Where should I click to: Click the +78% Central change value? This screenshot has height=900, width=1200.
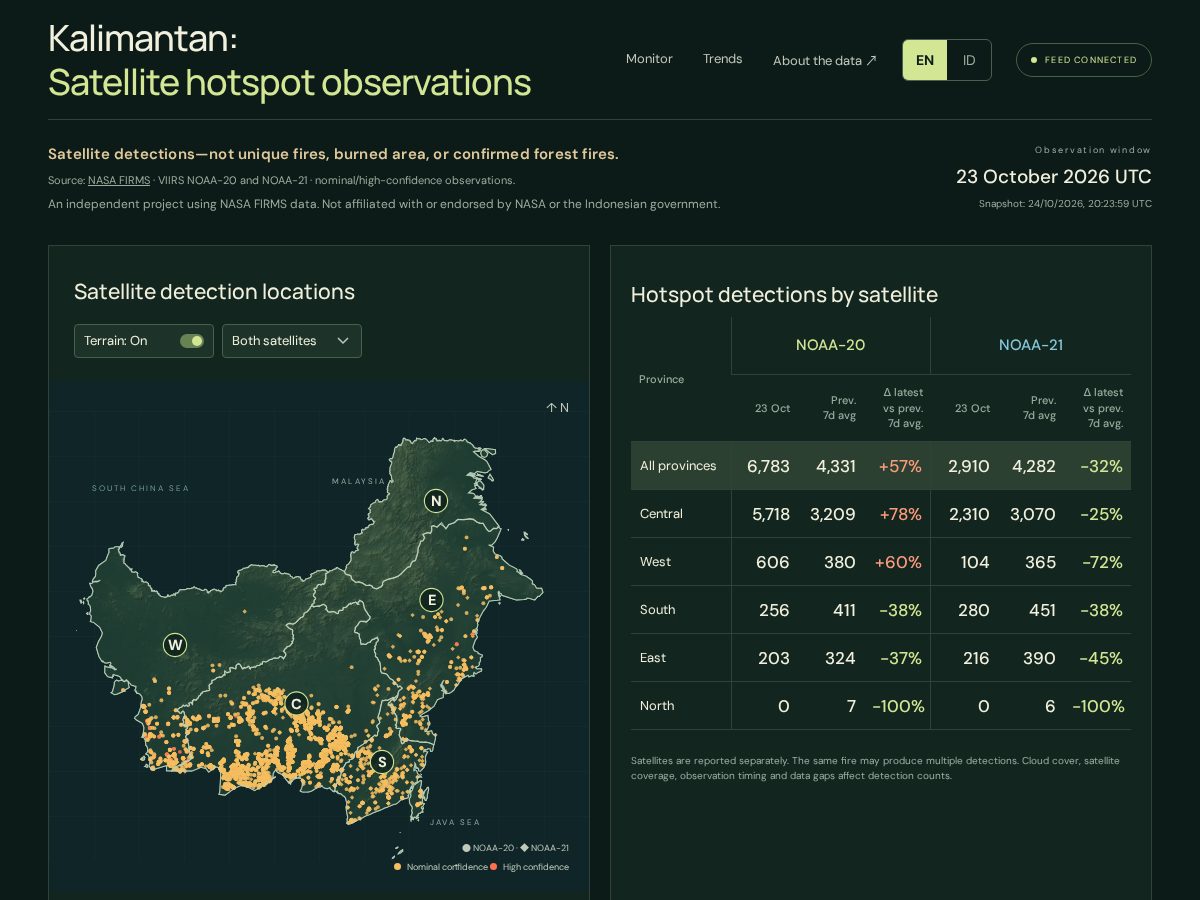point(900,514)
